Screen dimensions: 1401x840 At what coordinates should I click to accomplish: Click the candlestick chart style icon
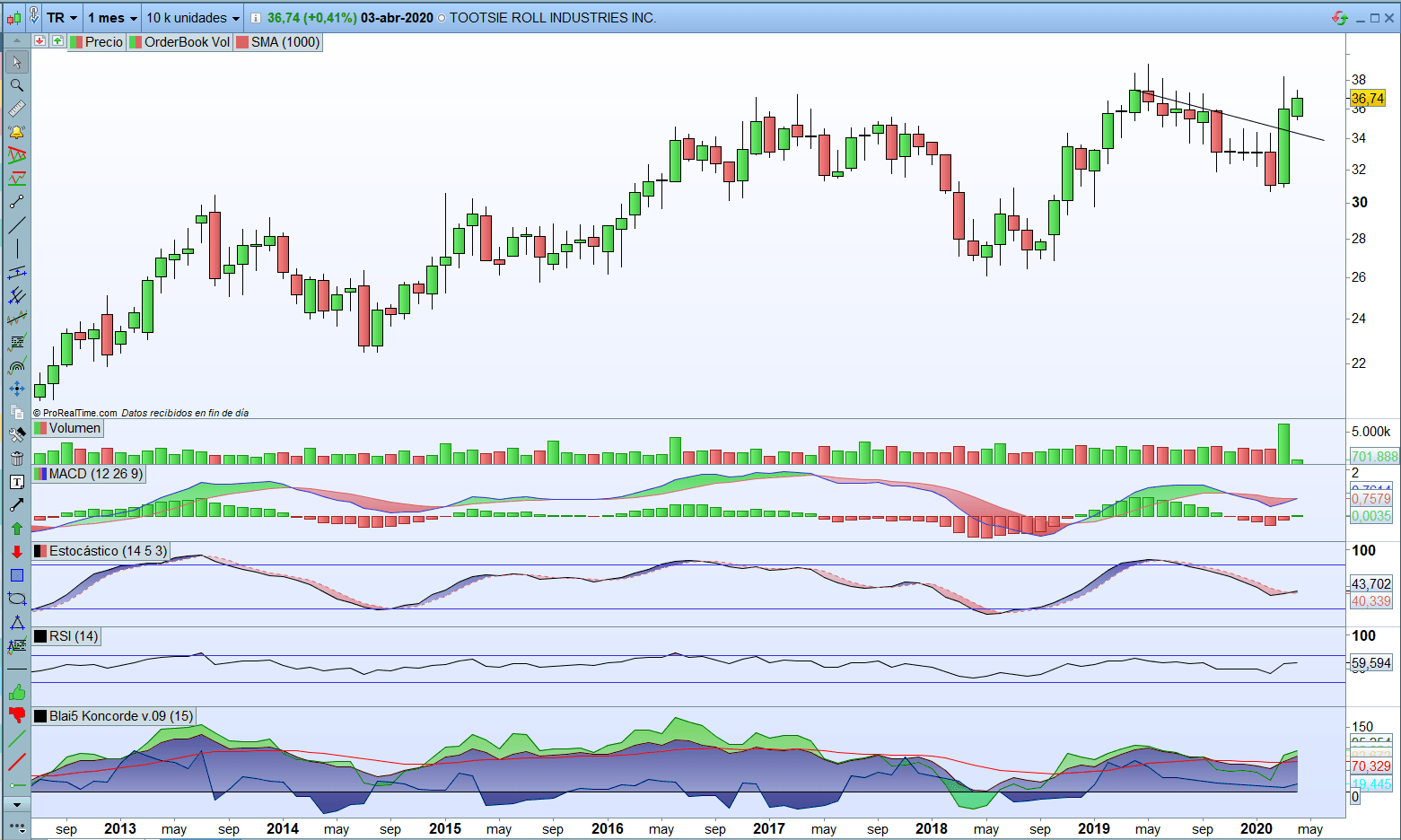click(13, 17)
